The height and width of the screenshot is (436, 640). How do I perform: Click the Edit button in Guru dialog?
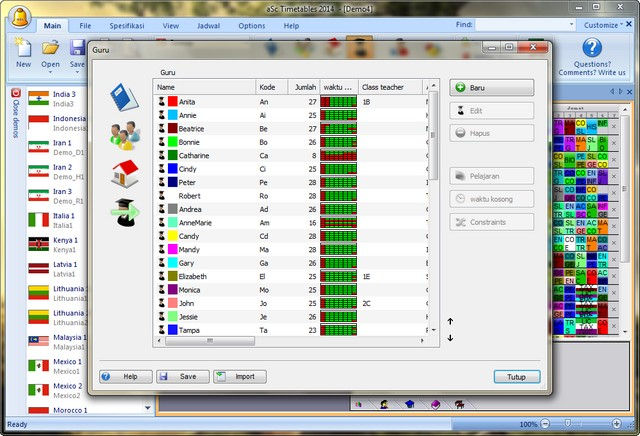click(491, 111)
